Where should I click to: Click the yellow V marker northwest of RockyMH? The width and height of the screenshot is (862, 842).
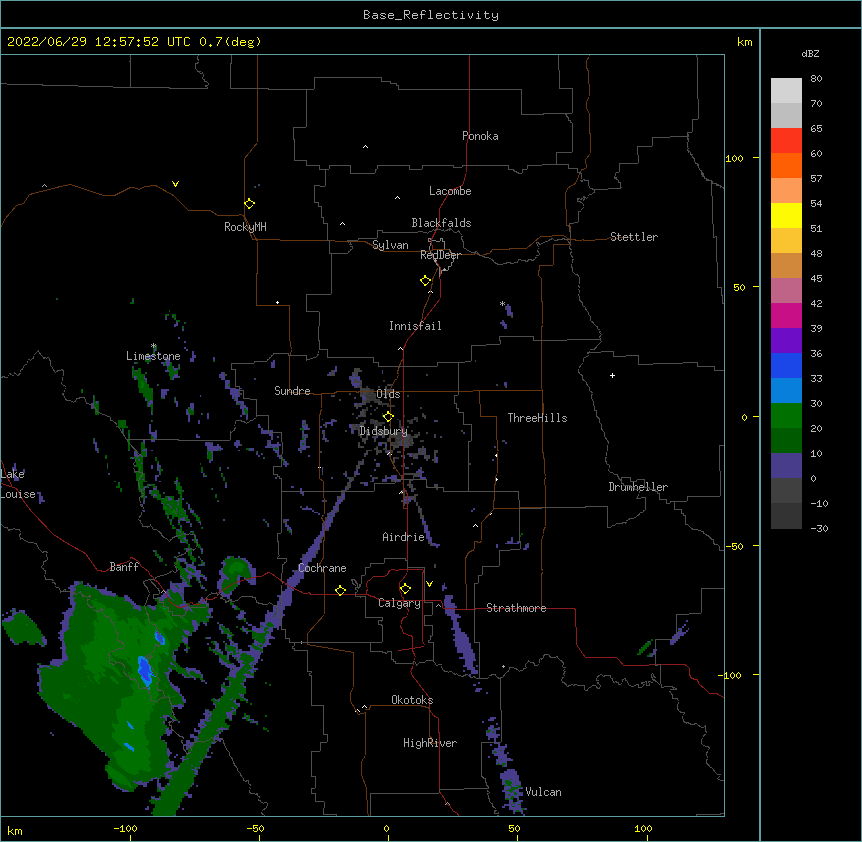(x=175, y=184)
